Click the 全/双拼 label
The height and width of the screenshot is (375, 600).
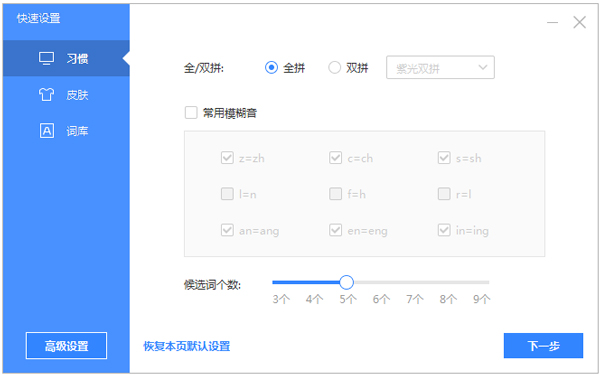[204, 68]
